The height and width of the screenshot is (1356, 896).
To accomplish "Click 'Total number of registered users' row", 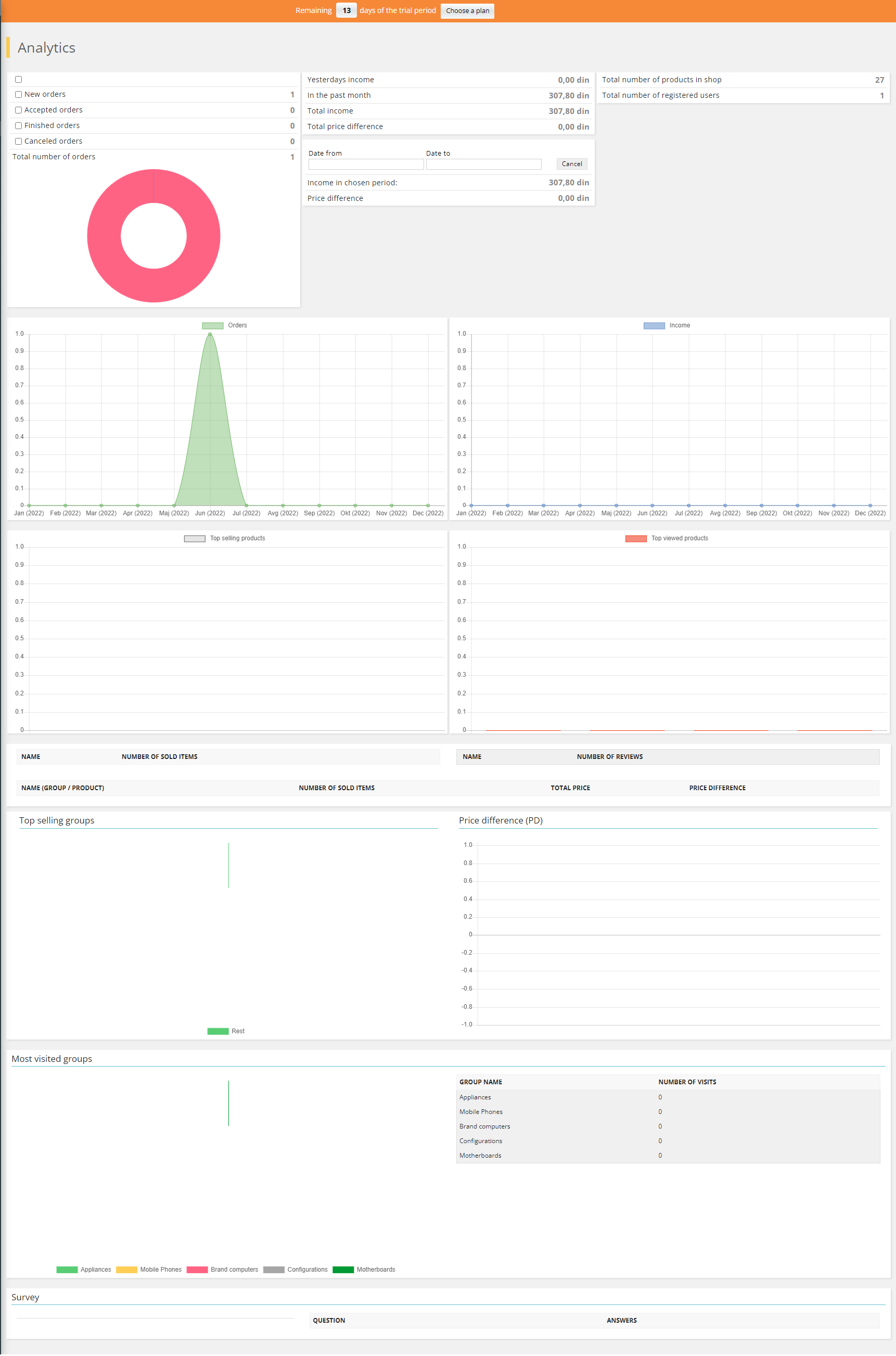I will pos(743,95).
